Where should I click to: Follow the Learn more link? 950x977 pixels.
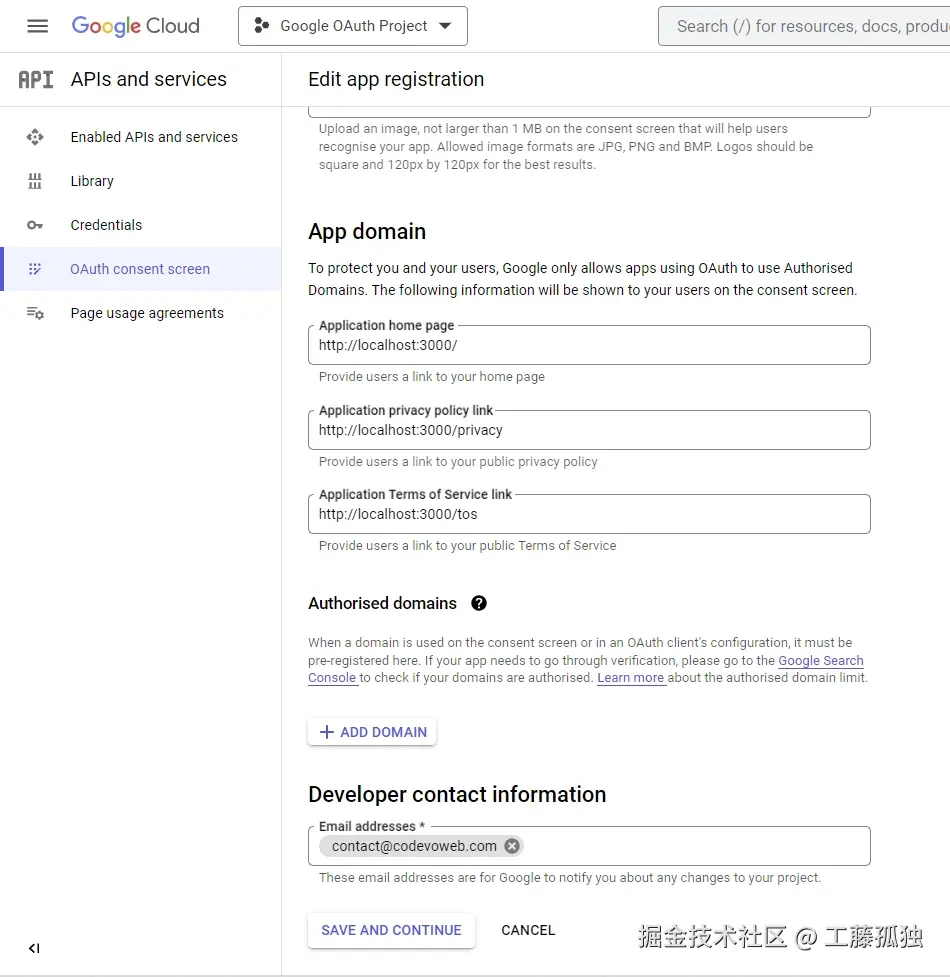(630, 678)
